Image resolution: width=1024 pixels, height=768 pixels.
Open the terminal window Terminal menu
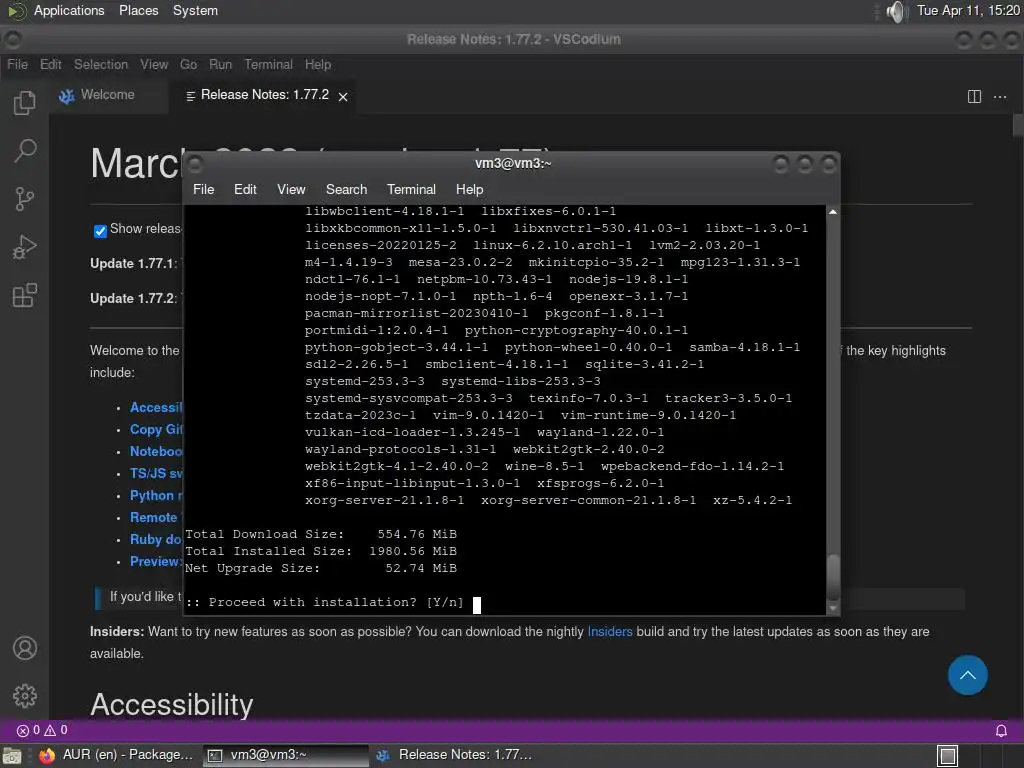pyautogui.click(x=411, y=189)
